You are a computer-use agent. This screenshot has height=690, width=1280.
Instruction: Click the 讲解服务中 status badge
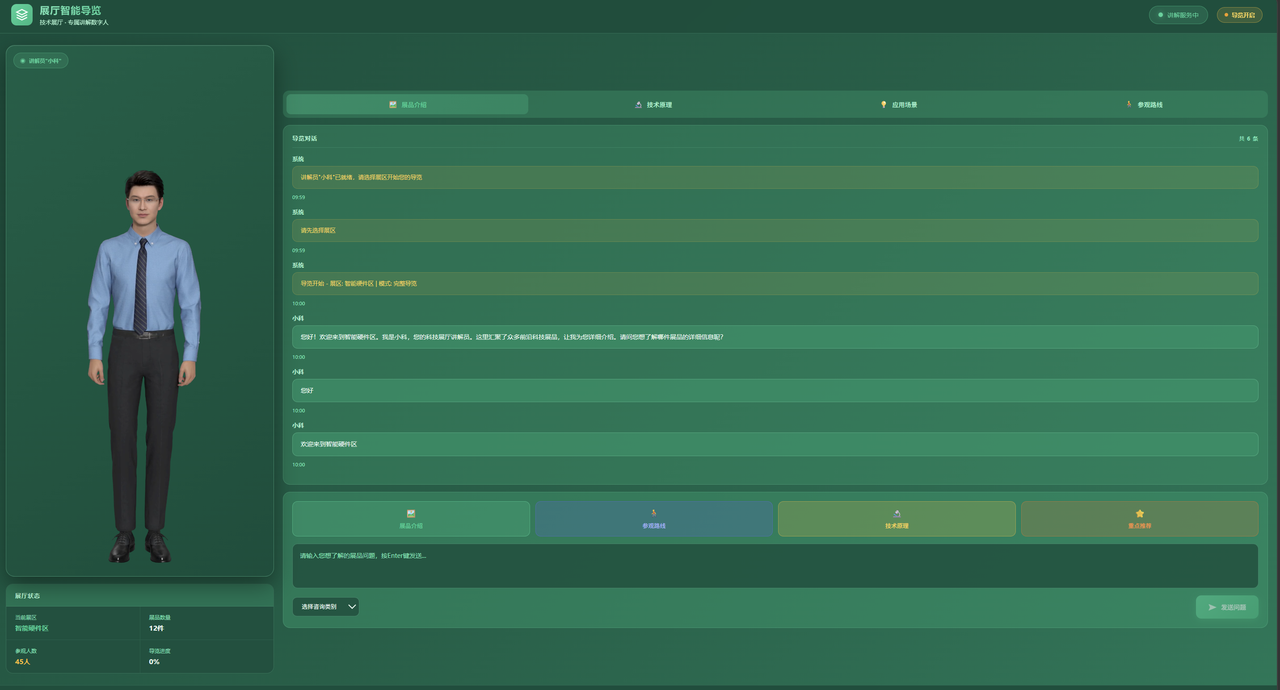(x=1178, y=15)
